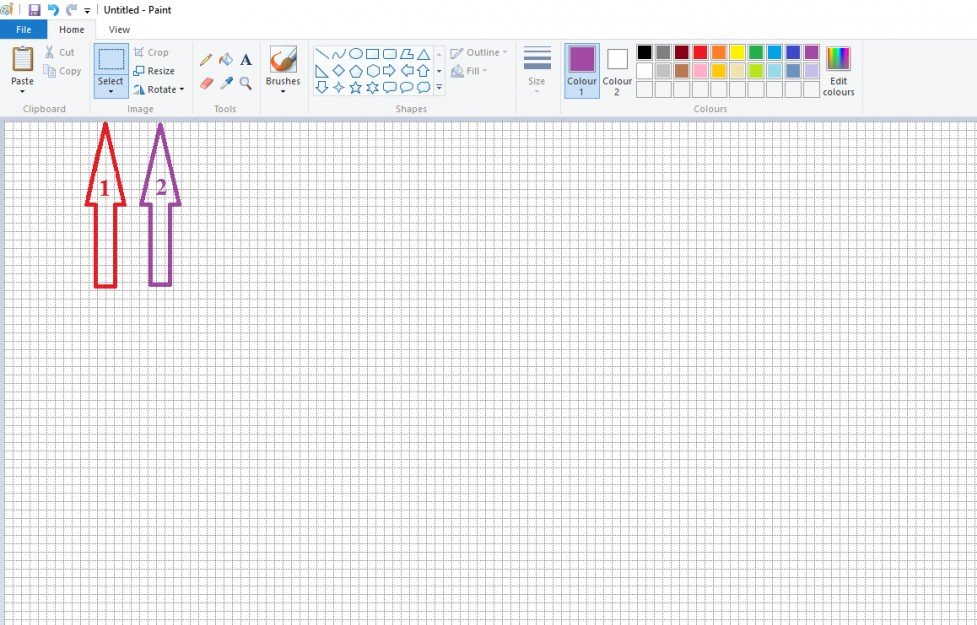Choose the Right arrow shape
977x625 pixels.
tap(389, 70)
